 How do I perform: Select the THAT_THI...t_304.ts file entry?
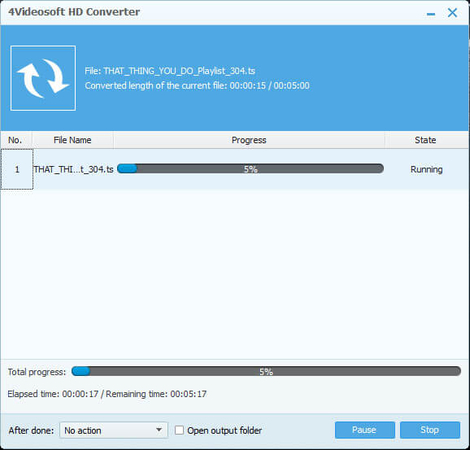click(73, 169)
